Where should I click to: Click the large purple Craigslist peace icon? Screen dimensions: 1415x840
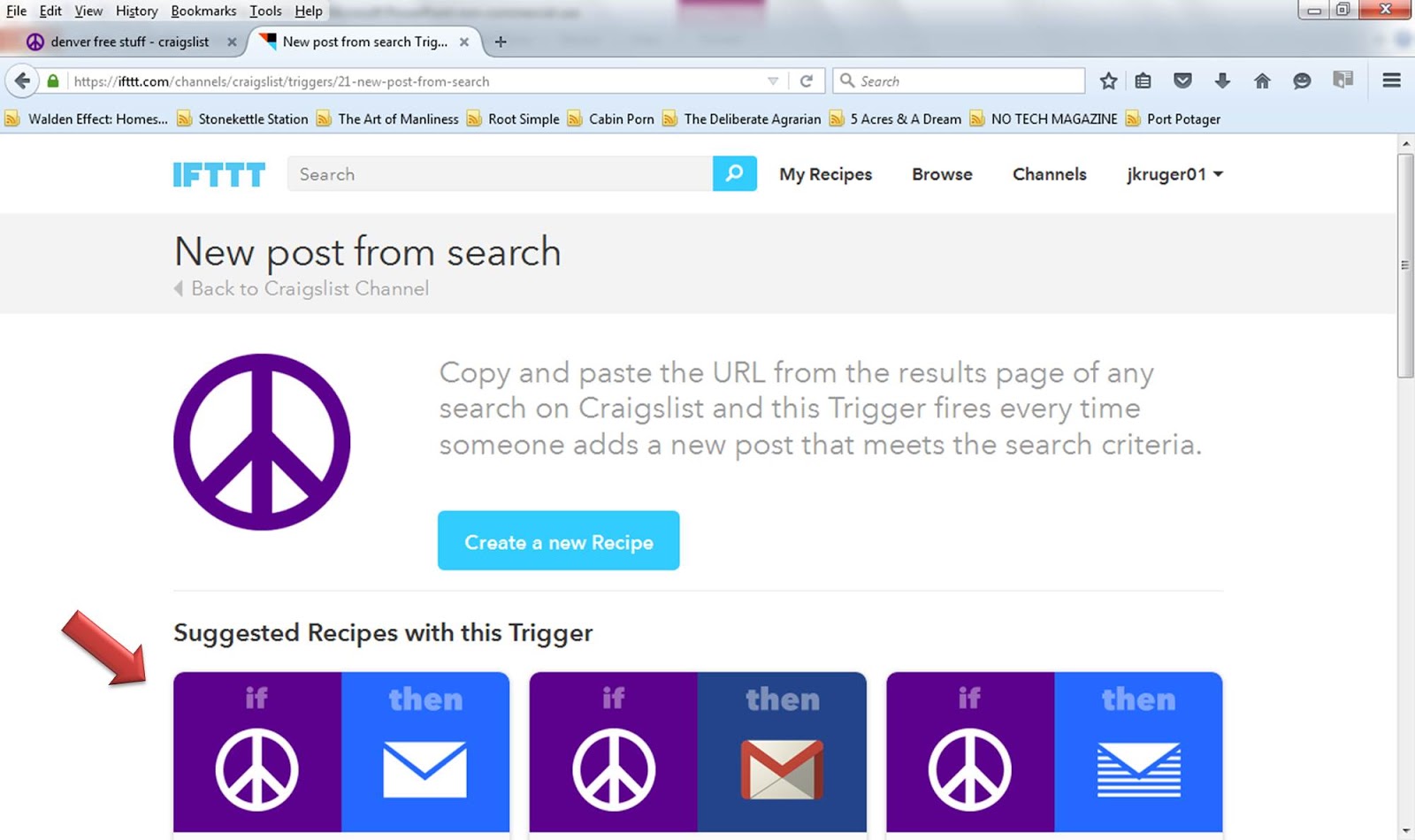click(x=262, y=442)
